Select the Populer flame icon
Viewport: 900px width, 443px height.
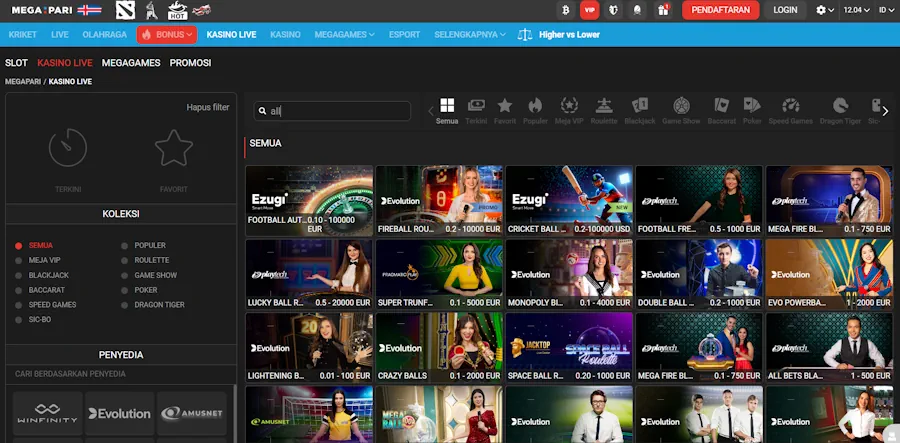535,106
